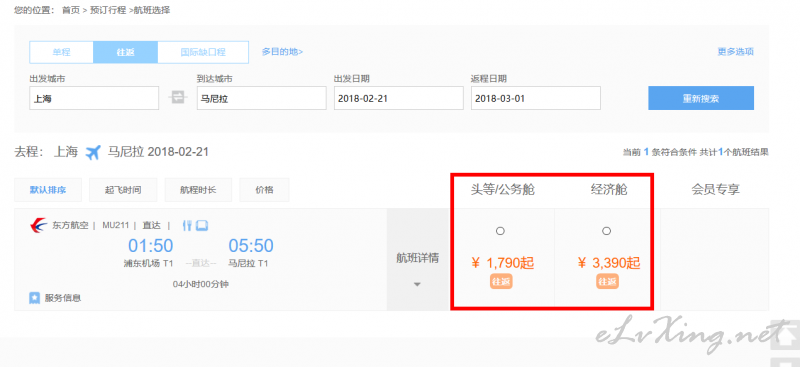Click 返程日期 field 2018-03-01
The image size is (800, 367).
point(536,98)
